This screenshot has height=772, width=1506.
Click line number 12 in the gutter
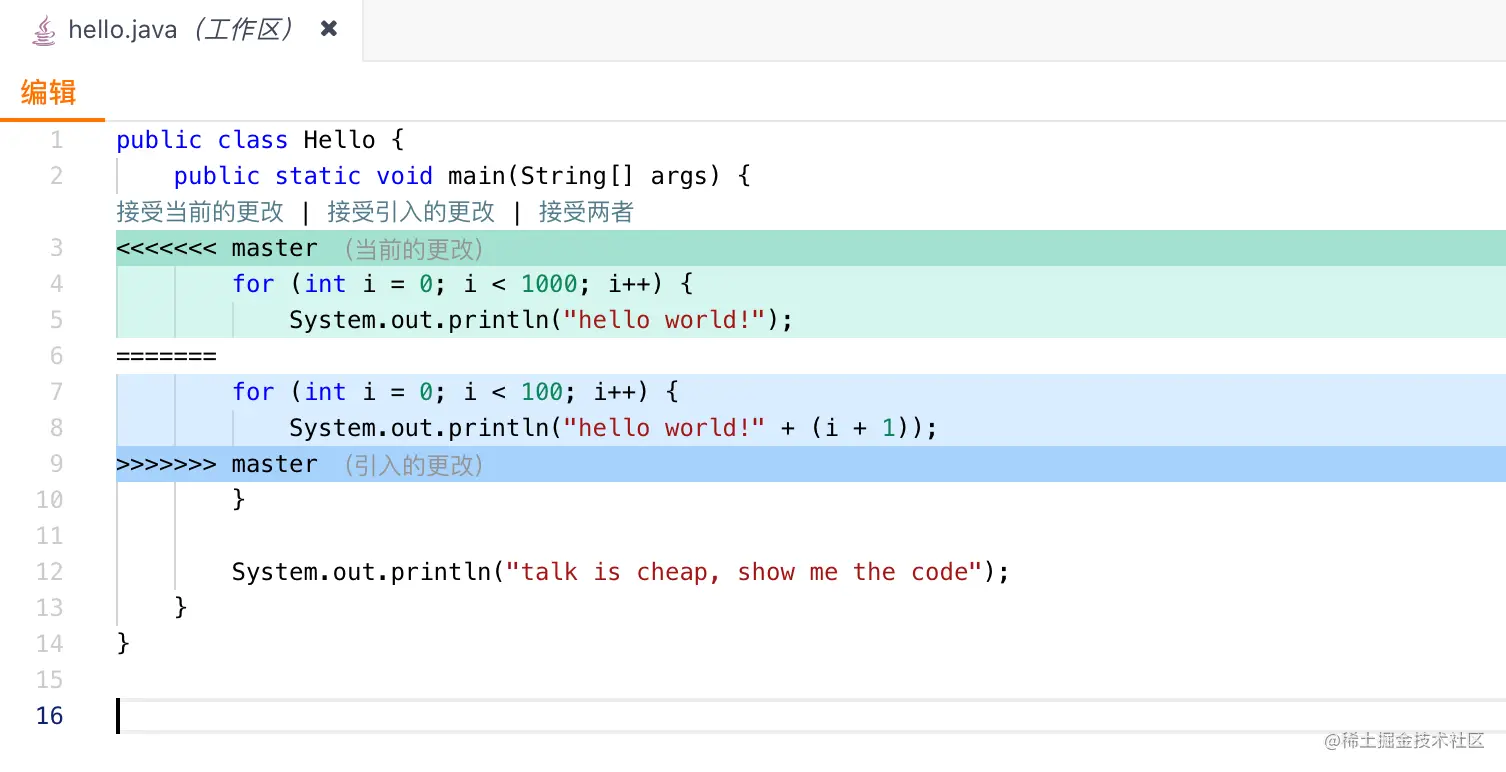point(49,572)
